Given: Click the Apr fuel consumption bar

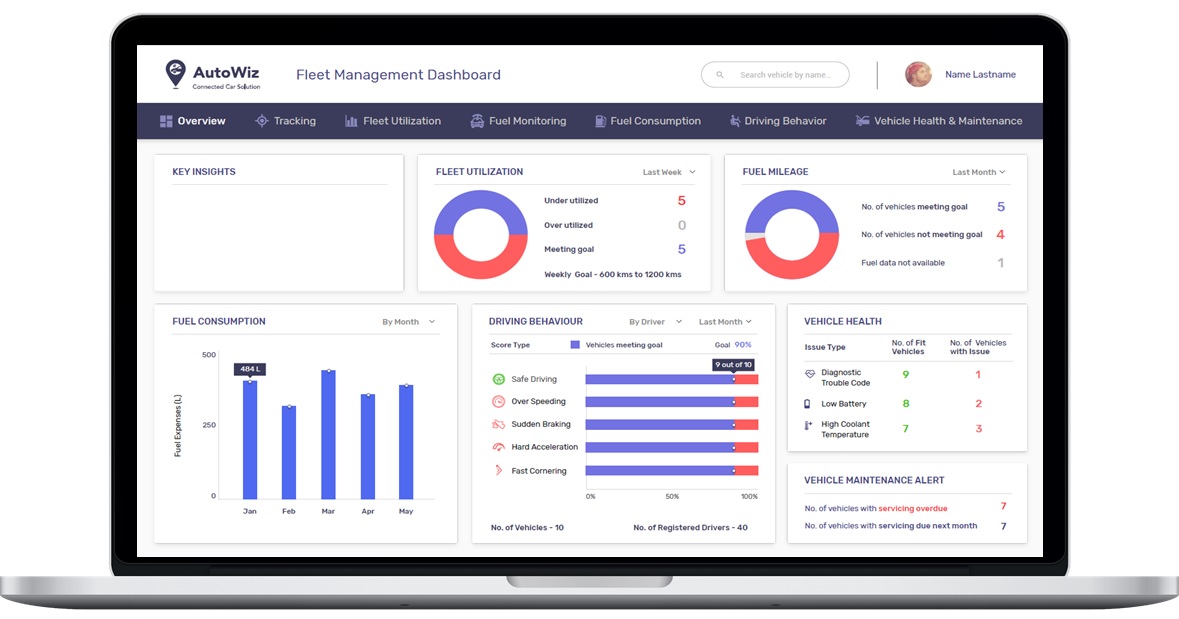Looking at the screenshot, I should coord(368,447).
